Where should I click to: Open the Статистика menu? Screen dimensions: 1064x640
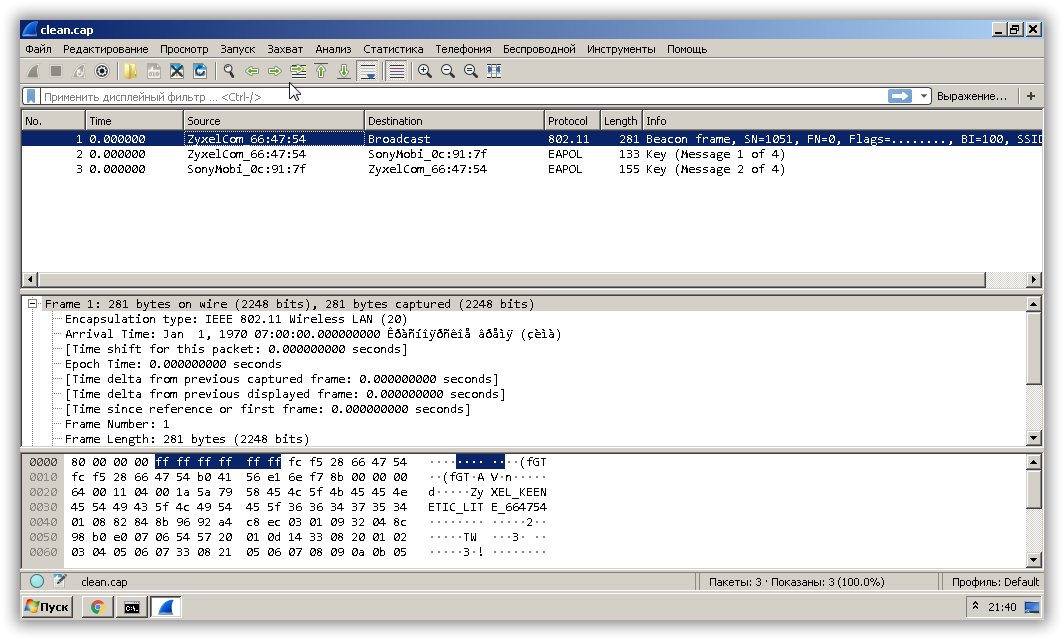point(393,49)
